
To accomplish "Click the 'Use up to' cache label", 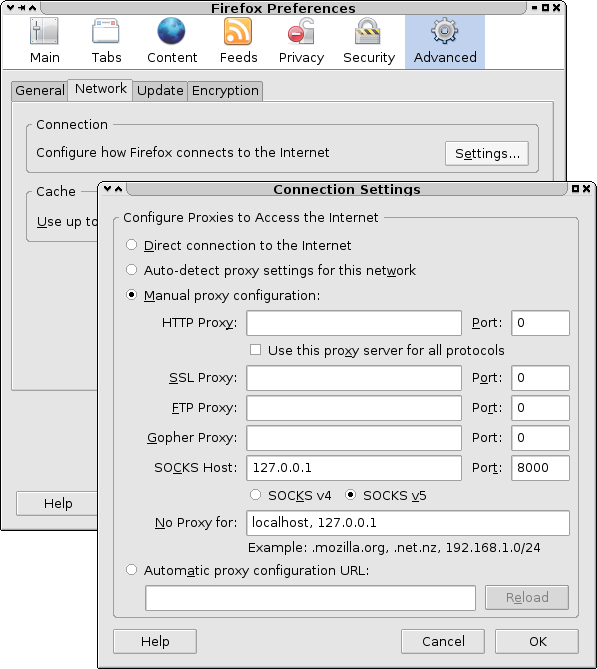I will [67, 222].
